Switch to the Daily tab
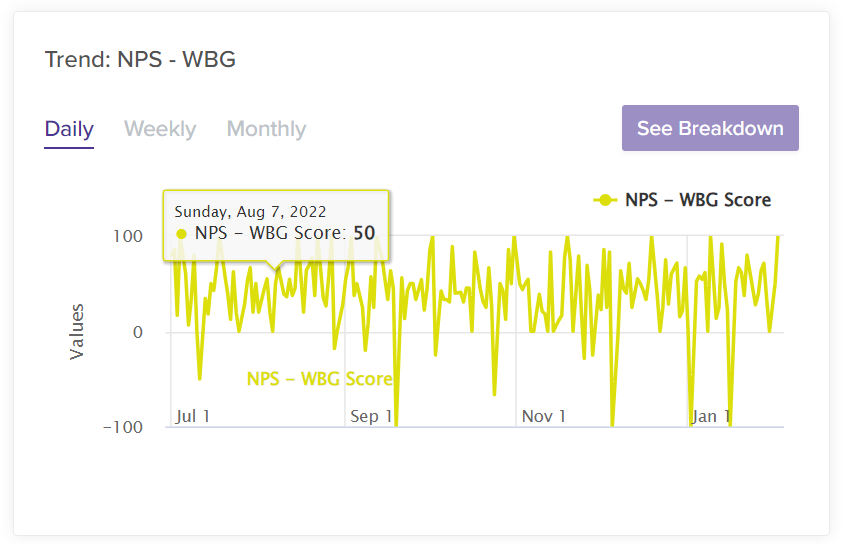This screenshot has height=544, width=844. pos(69,129)
